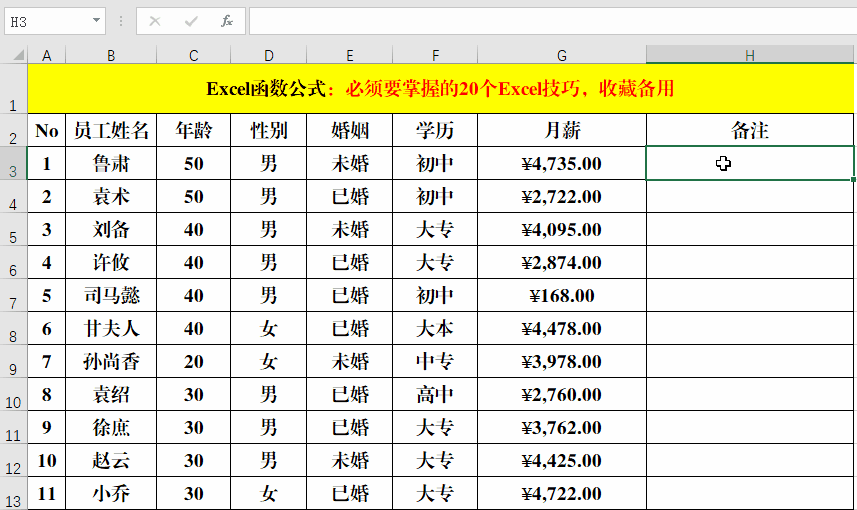Click in the formula bar input area

pyautogui.click(x=553, y=21)
